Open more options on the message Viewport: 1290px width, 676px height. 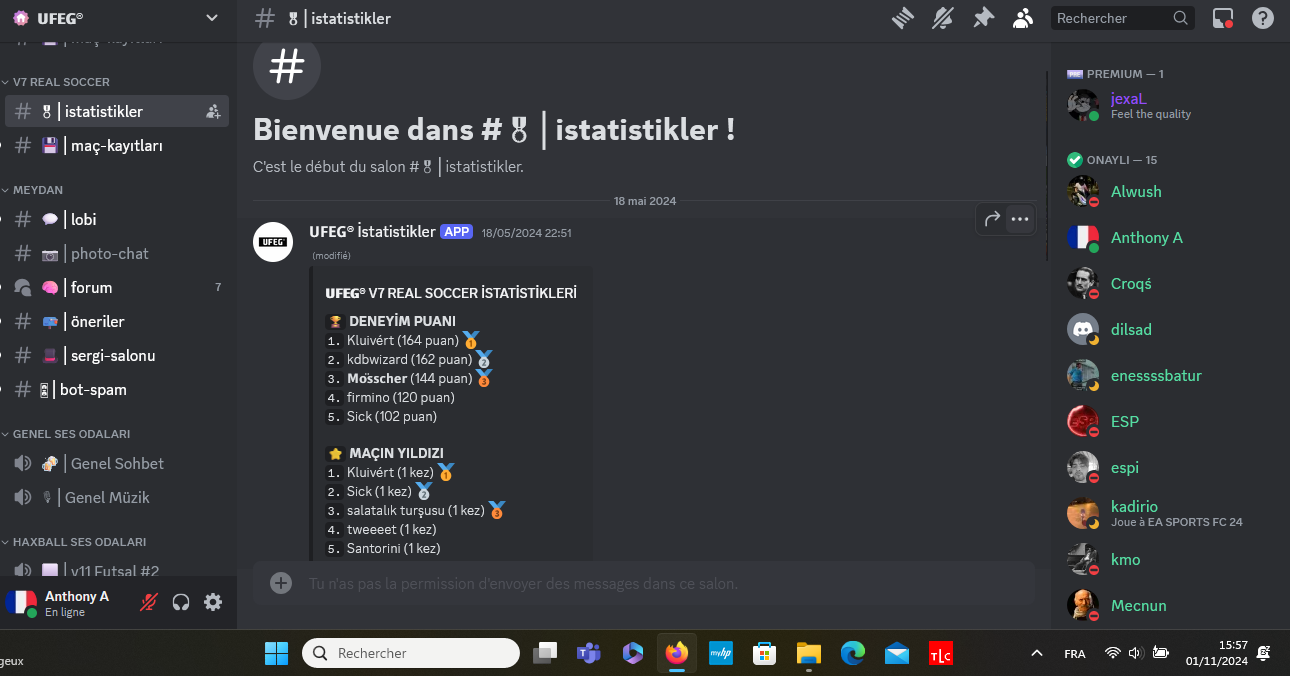tap(1020, 219)
